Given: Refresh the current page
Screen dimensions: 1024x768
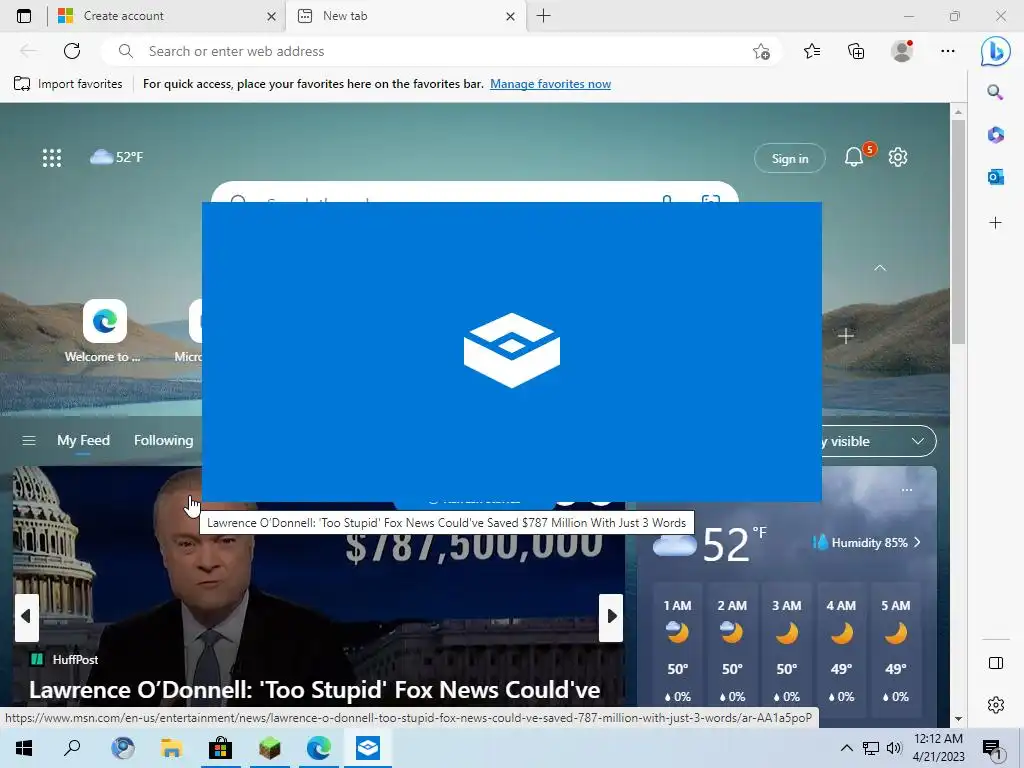Looking at the screenshot, I should (x=72, y=51).
